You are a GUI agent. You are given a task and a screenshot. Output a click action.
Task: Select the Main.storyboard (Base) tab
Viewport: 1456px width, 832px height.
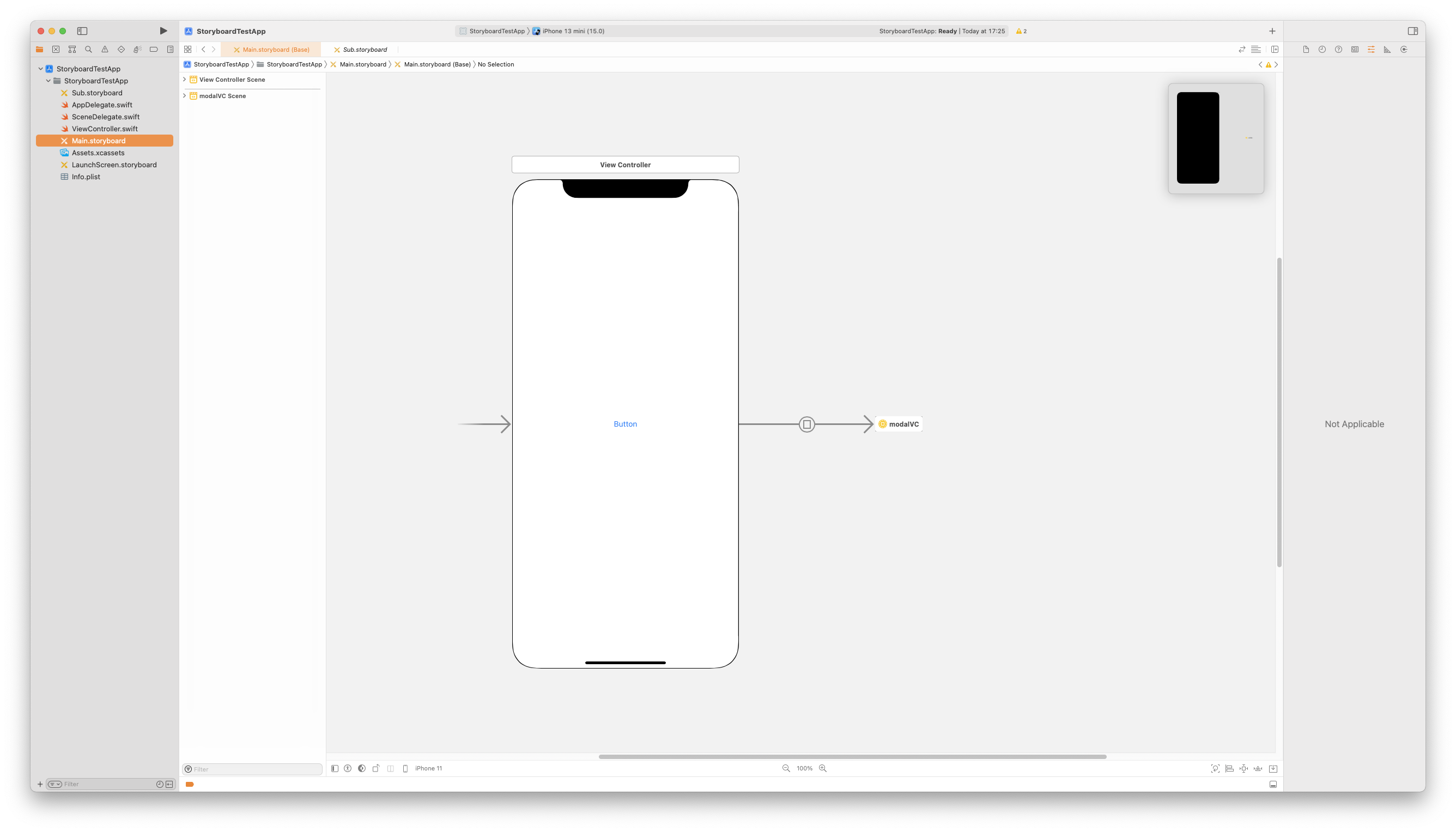(x=275, y=50)
